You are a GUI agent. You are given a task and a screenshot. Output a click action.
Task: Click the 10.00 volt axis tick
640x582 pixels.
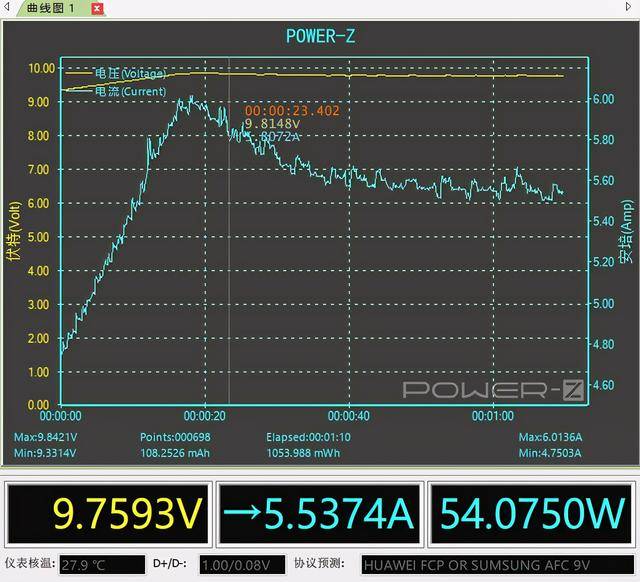(41, 68)
